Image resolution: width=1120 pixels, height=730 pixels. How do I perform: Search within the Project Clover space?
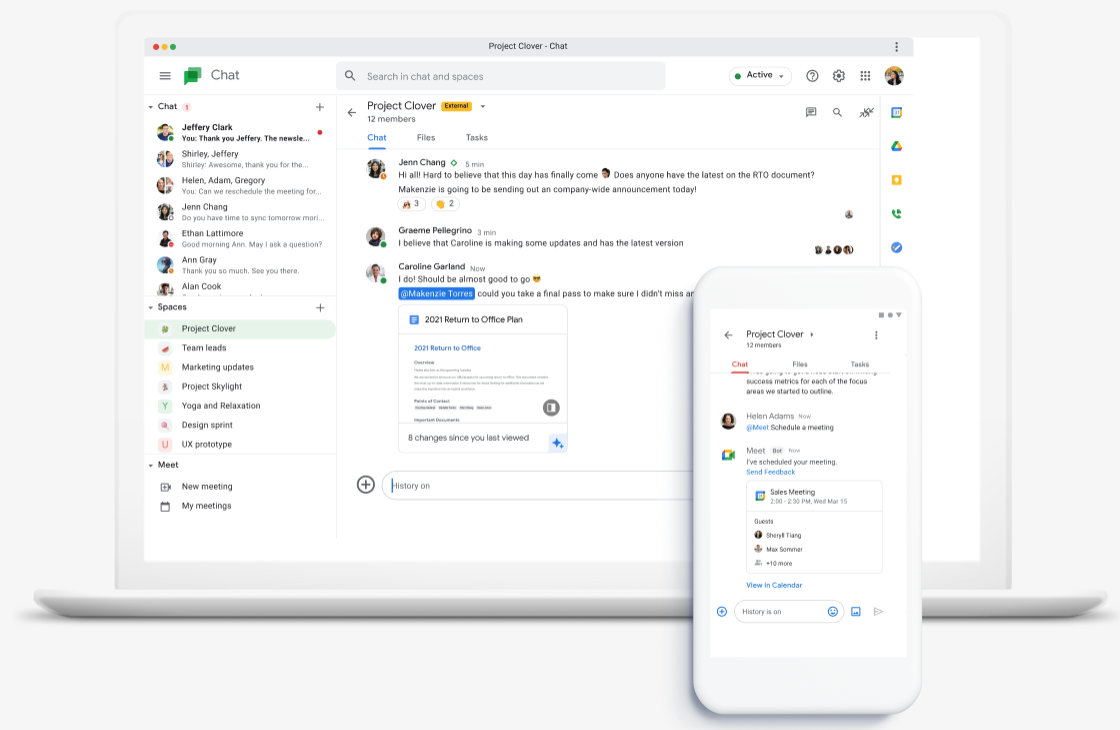pos(838,113)
